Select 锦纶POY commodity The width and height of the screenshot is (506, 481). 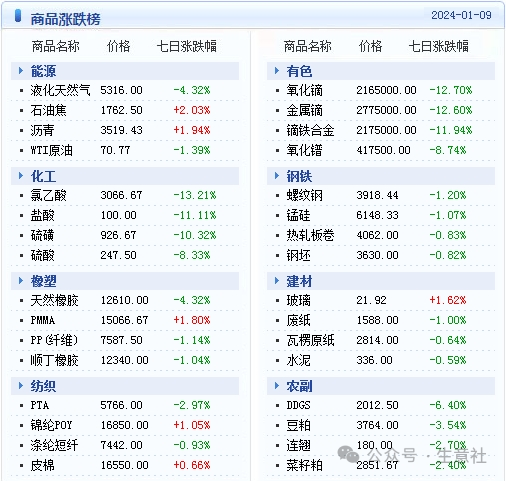pyautogui.click(x=51, y=425)
